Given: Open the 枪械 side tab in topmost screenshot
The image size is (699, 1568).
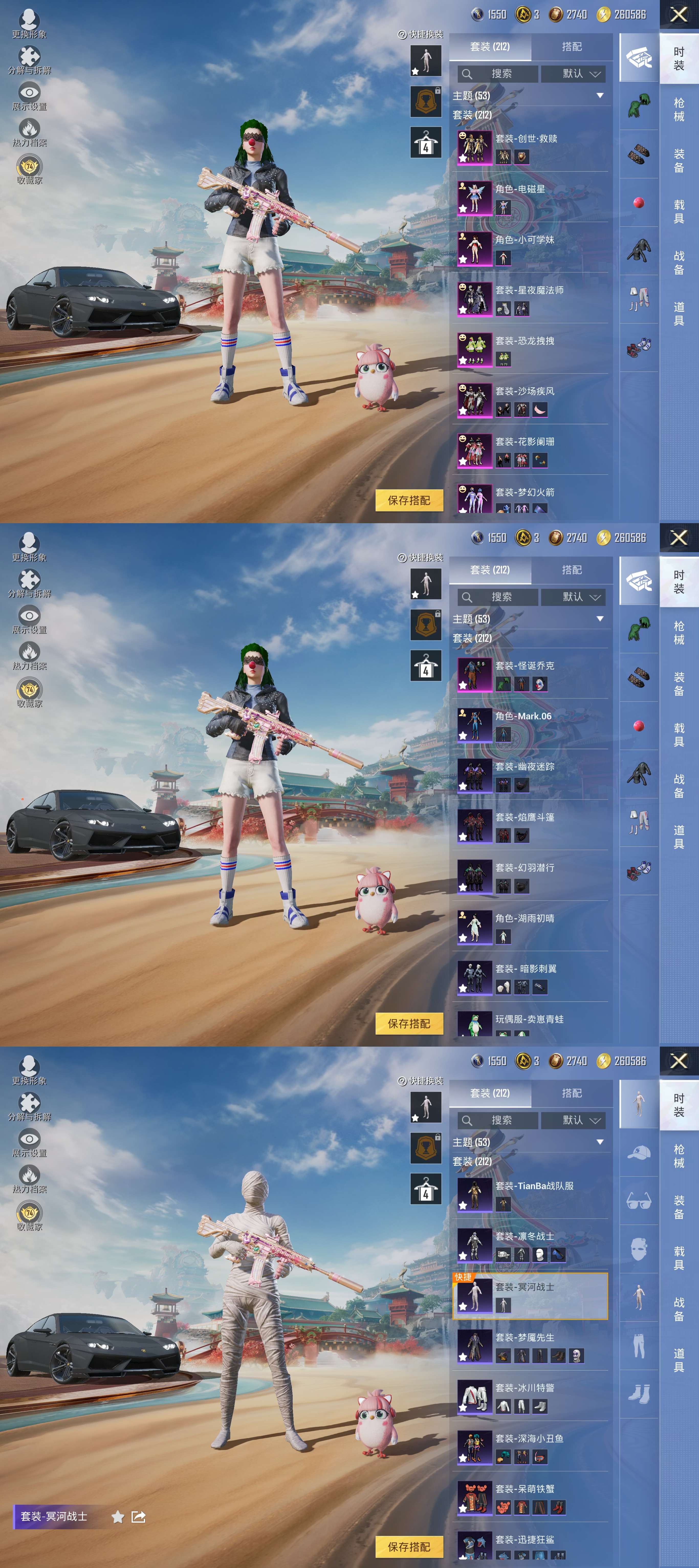Looking at the screenshot, I should [679, 110].
